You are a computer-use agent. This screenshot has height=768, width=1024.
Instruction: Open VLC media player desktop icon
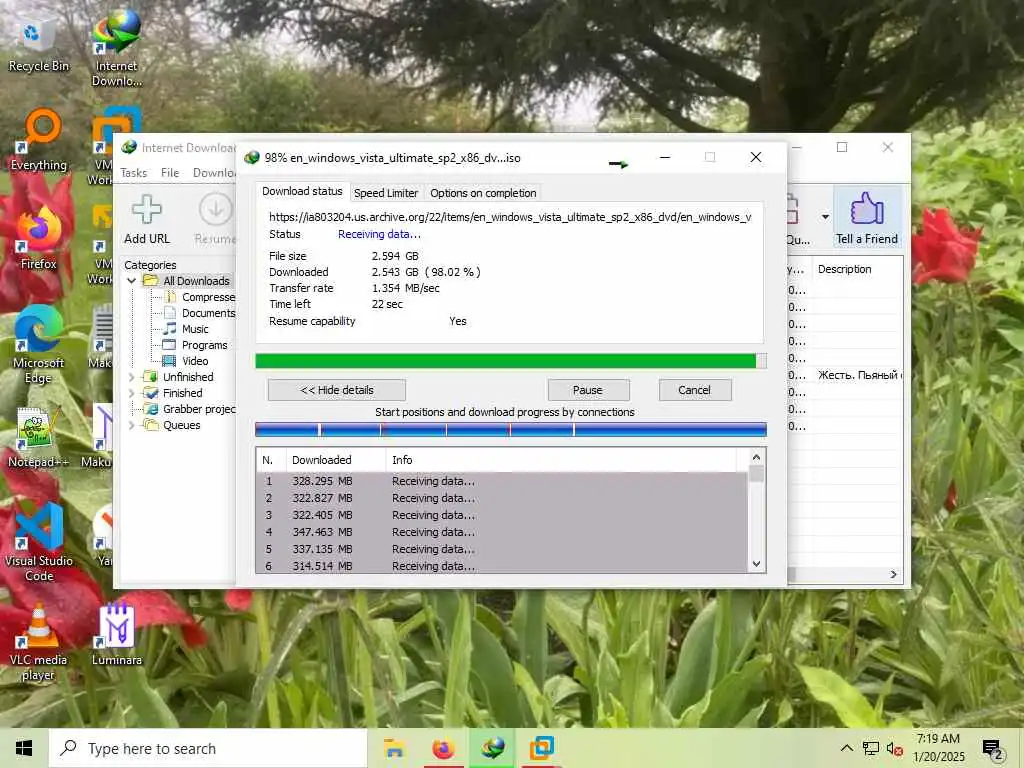pos(39,643)
